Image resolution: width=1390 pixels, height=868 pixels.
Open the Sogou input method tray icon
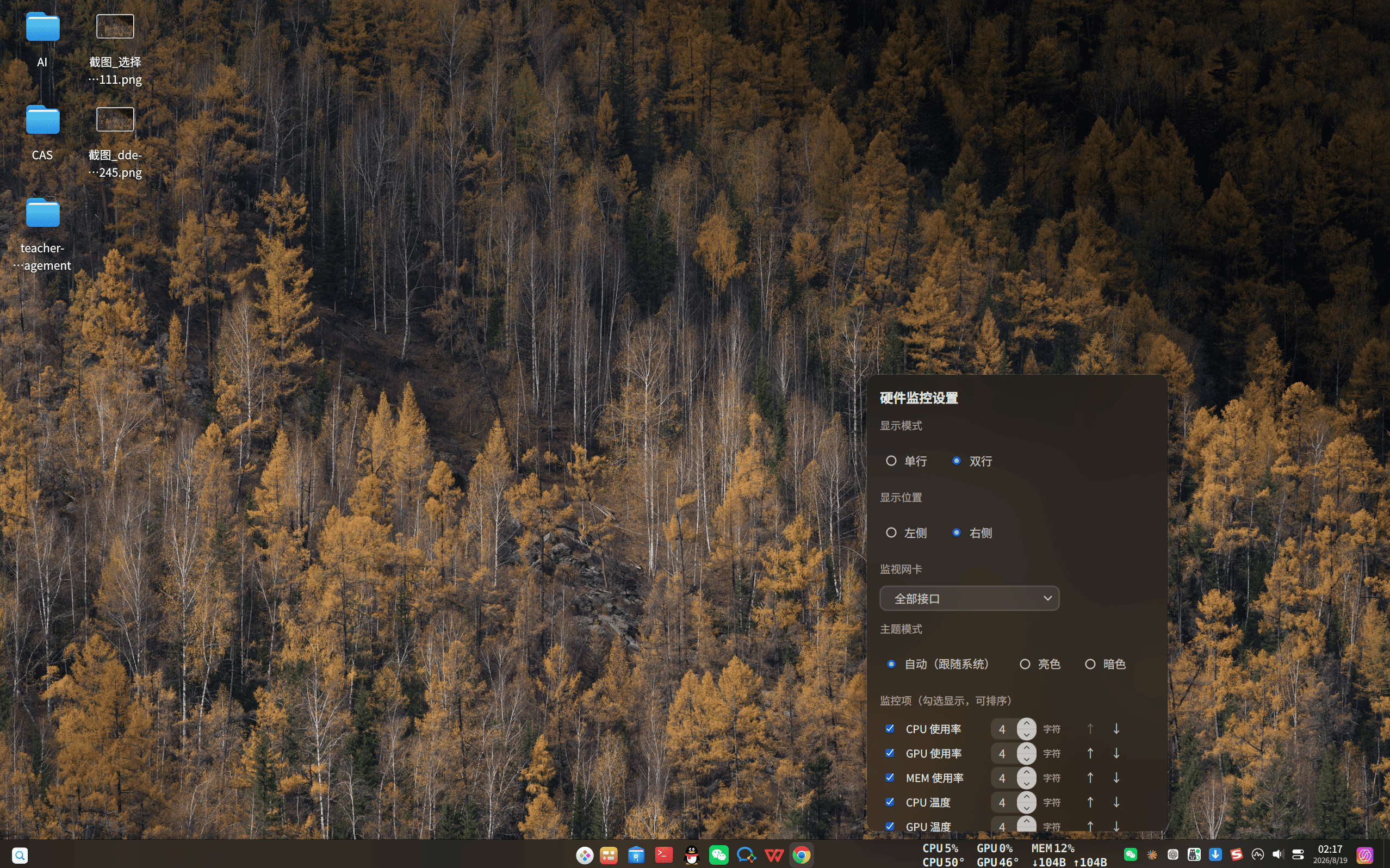pyautogui.click(x=1236, y=855)
